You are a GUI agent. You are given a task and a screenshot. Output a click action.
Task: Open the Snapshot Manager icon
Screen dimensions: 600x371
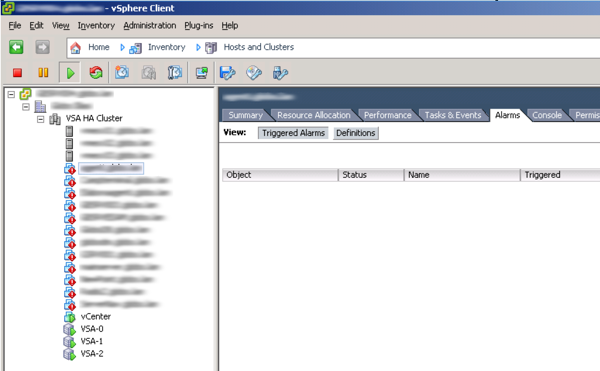click(x=175, y=72)
